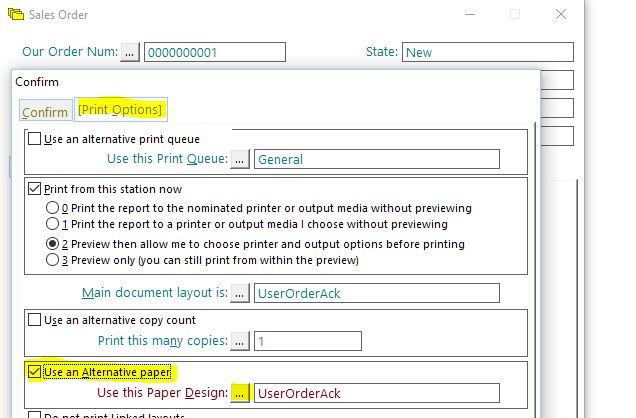Select the [Print Options] tab
Screen dimensions: 636x418
tap(120, 109)
